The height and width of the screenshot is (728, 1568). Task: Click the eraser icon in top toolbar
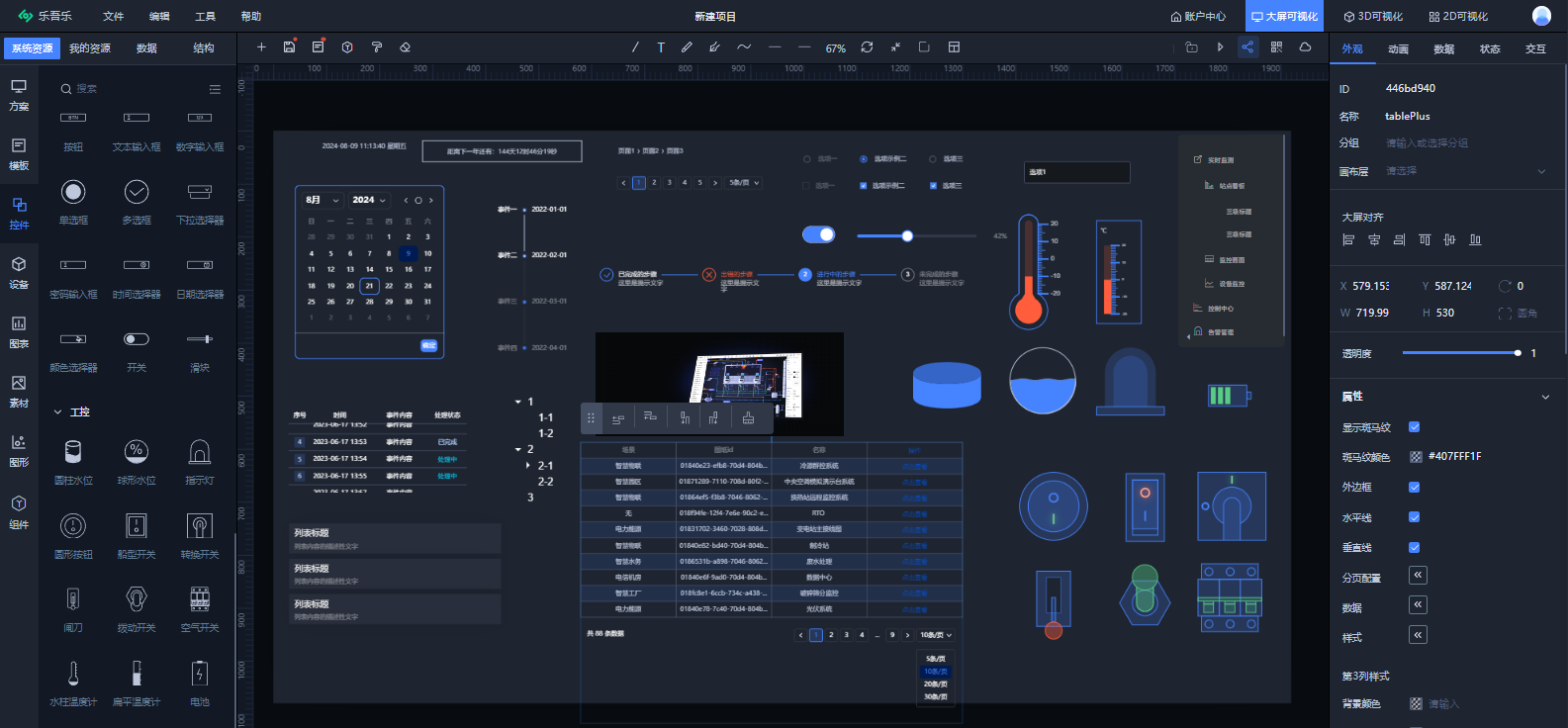point(405,47)
